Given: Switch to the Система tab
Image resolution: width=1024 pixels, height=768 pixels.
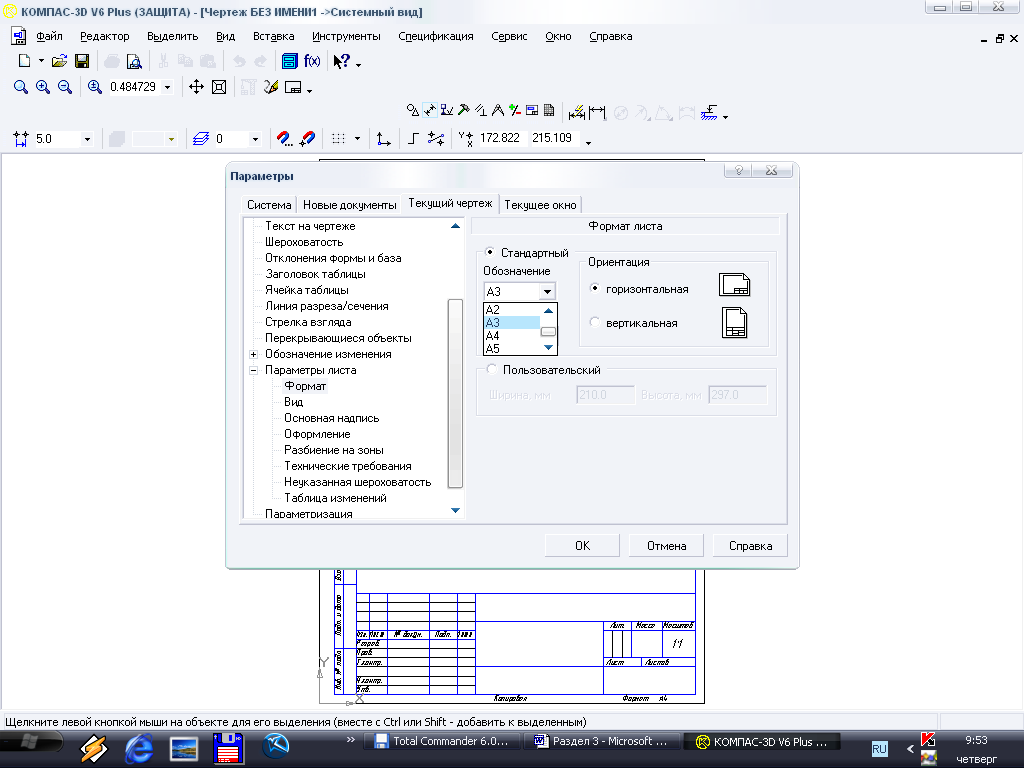Looking at the screenshot, I should click(268, 205).
